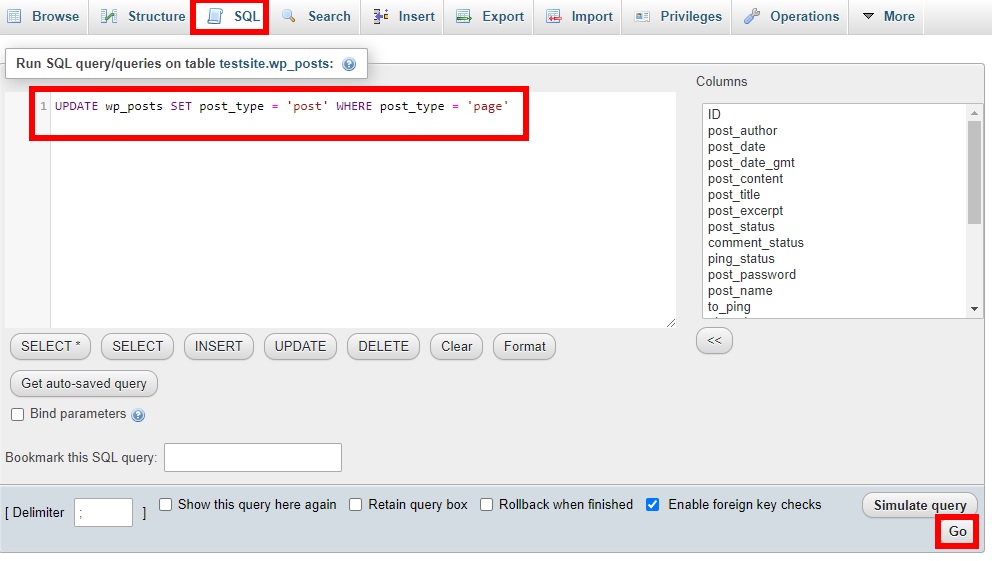
Task: Click the Insert tab icon
Action: click(x=380, y=16)
